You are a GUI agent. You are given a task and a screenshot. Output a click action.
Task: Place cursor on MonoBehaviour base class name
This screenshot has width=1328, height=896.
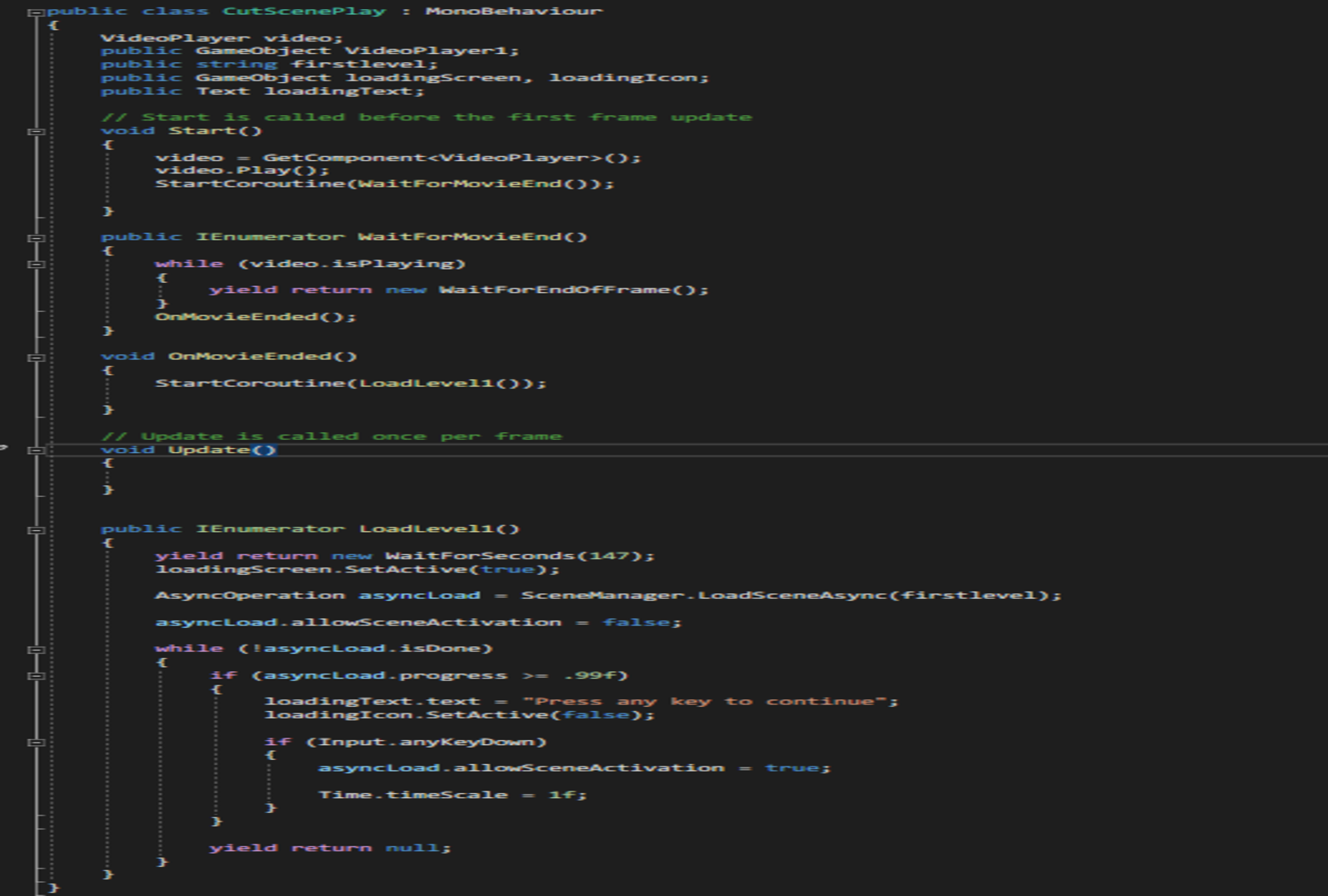tap(514, 12)
